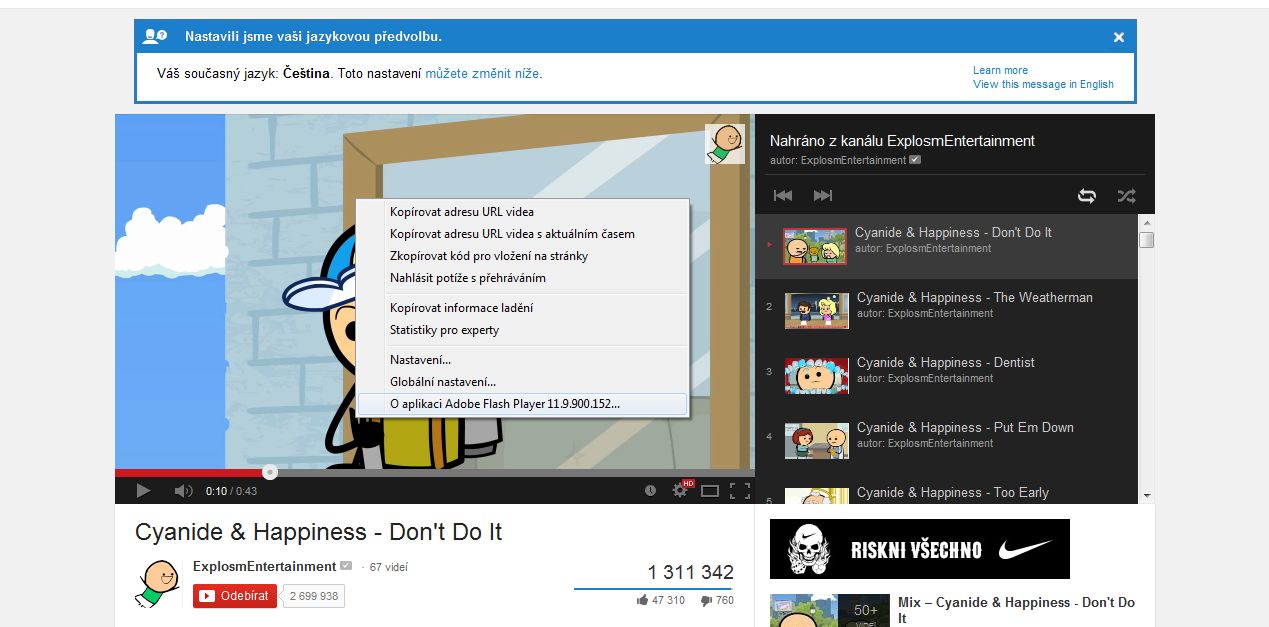
Task: Open the 'Mix – Cyanide & Happiness' suggestion title
Action: tap(1016, 610)
